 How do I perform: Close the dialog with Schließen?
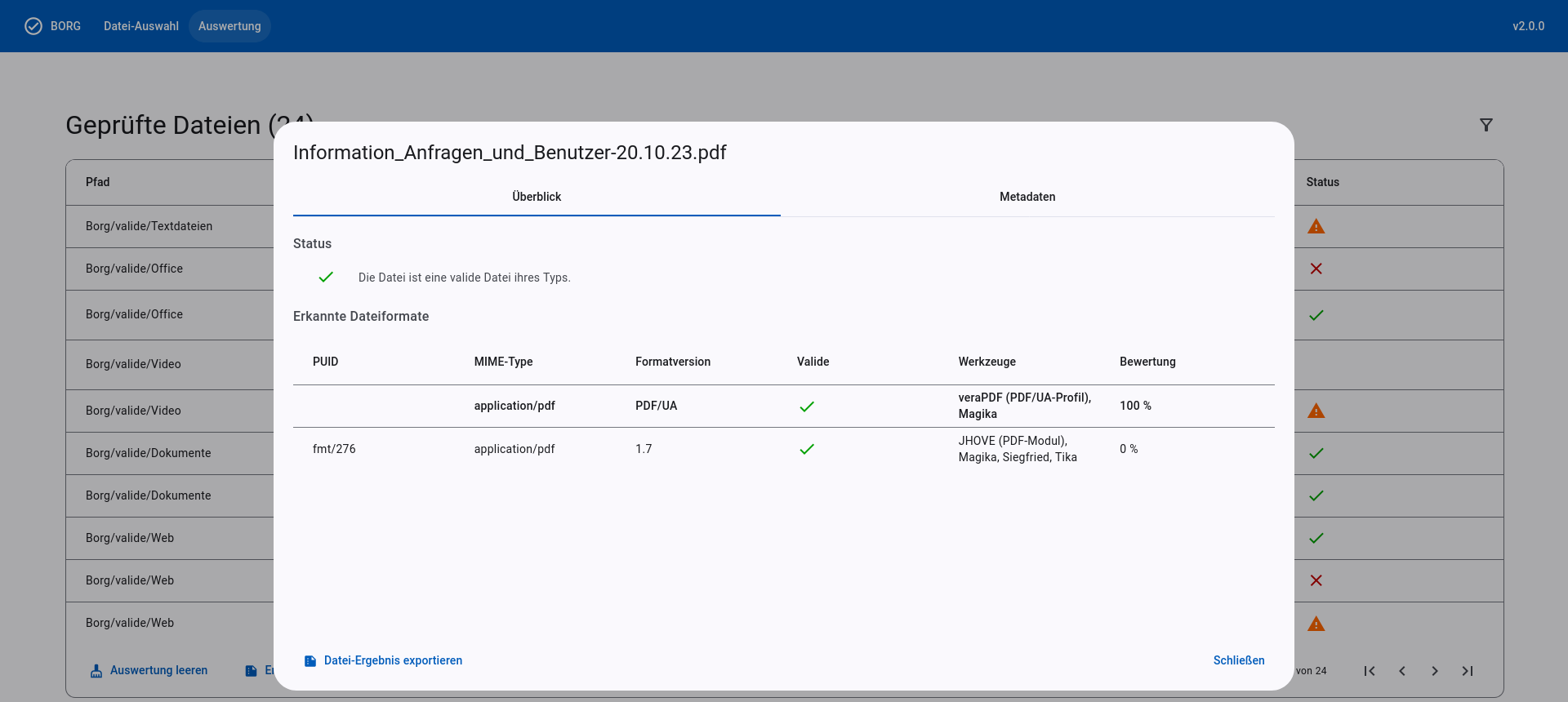pyautogui.click(x=1239, y=660)
